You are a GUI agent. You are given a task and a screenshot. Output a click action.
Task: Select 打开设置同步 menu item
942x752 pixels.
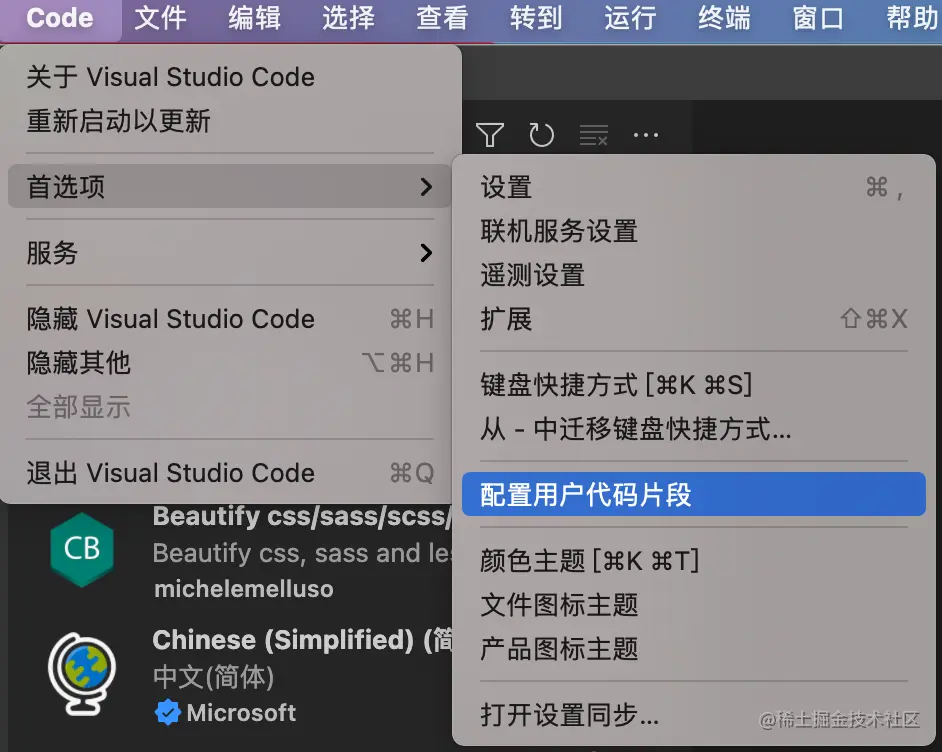point(693,715)
